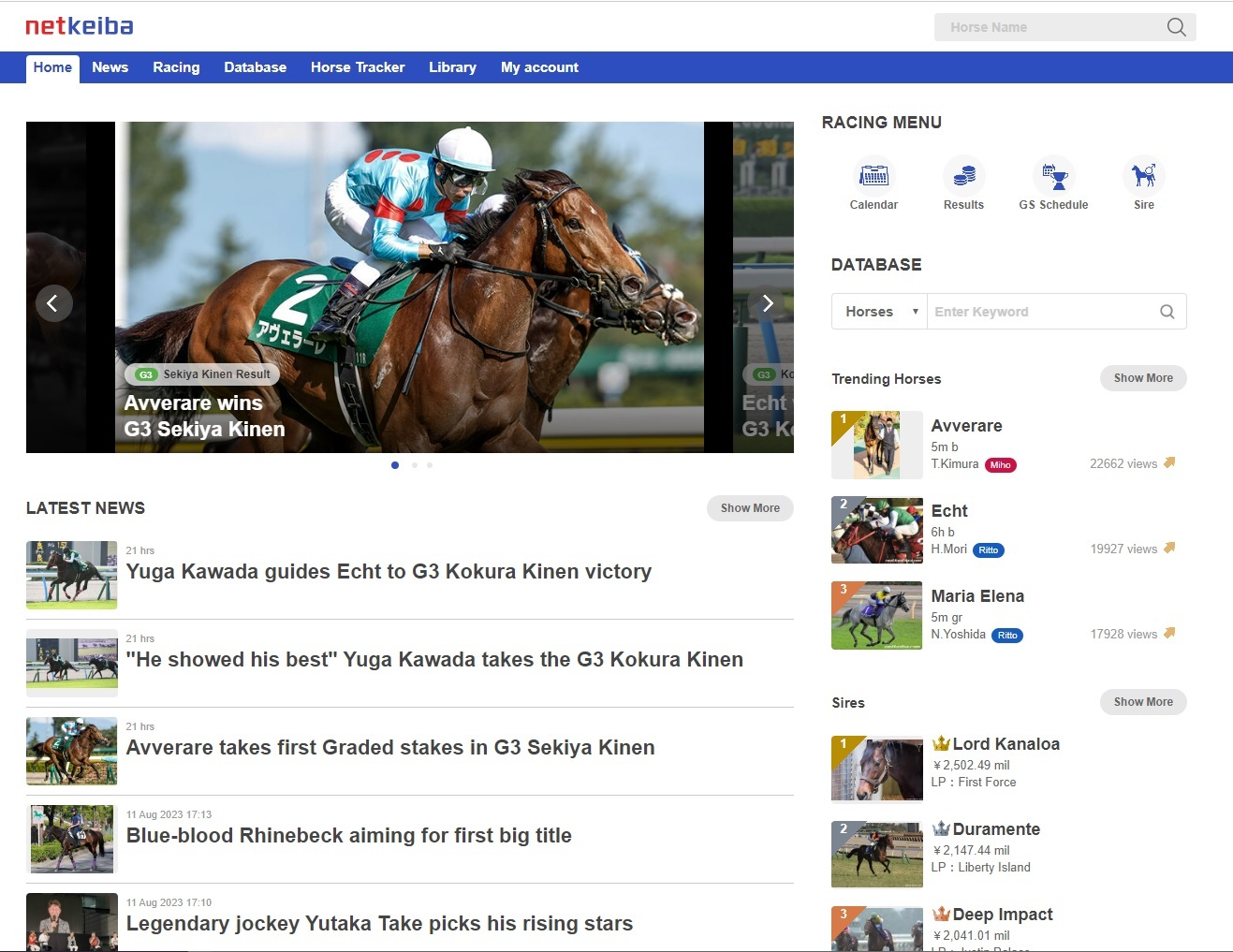The width and height of the screenshot is (1233, 952).
Task: Open the GS Schedule icon
Action: coord(1054,183)
